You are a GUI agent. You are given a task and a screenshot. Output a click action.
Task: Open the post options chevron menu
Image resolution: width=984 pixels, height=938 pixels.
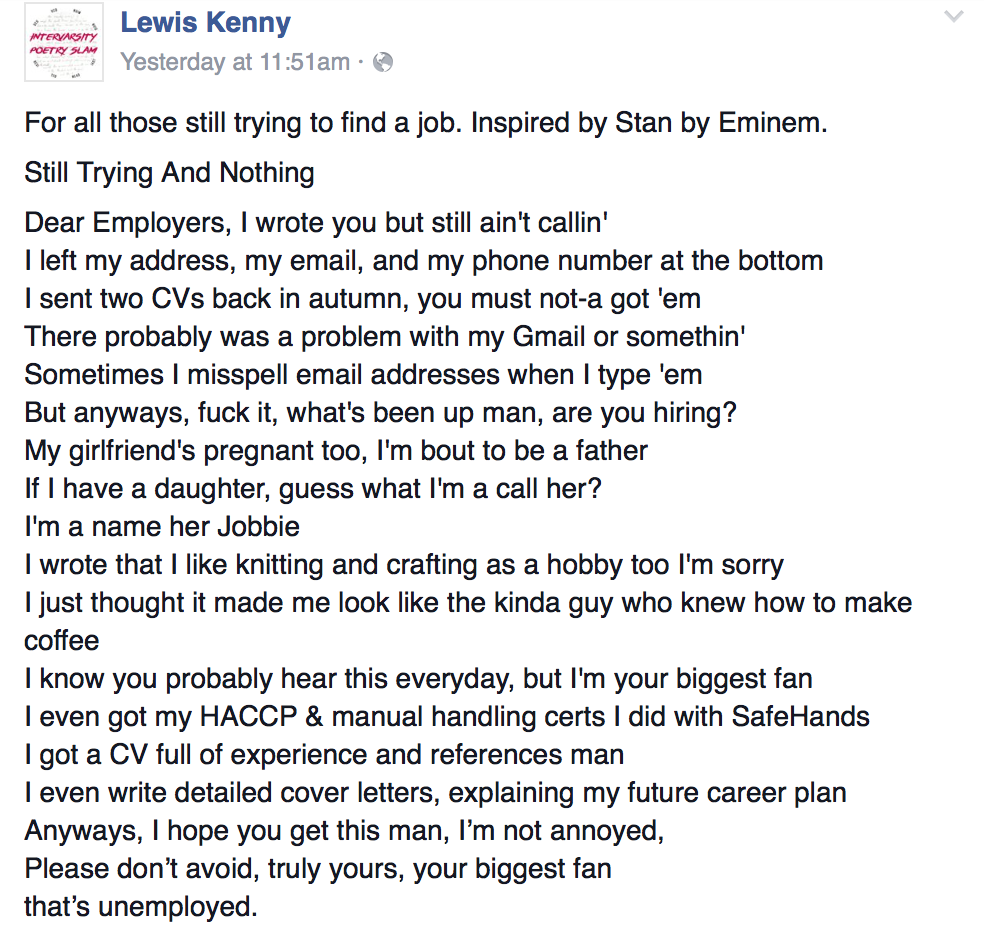coord(954,16)
